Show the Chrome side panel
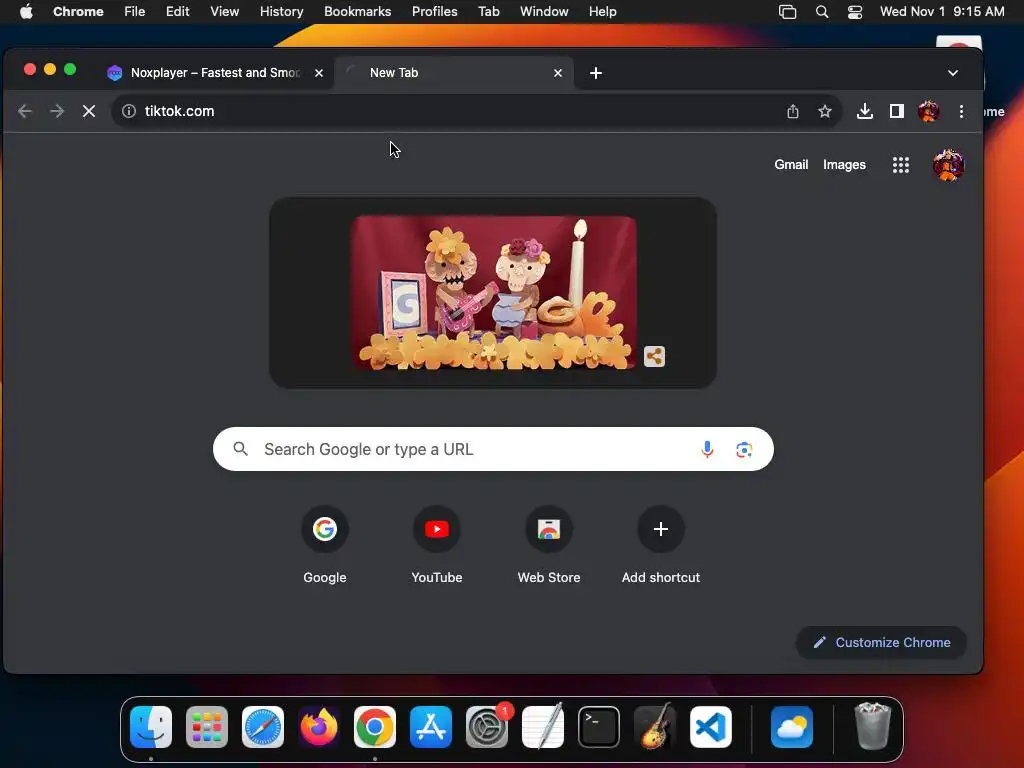The image size is (1024, 768). [897, 111]
